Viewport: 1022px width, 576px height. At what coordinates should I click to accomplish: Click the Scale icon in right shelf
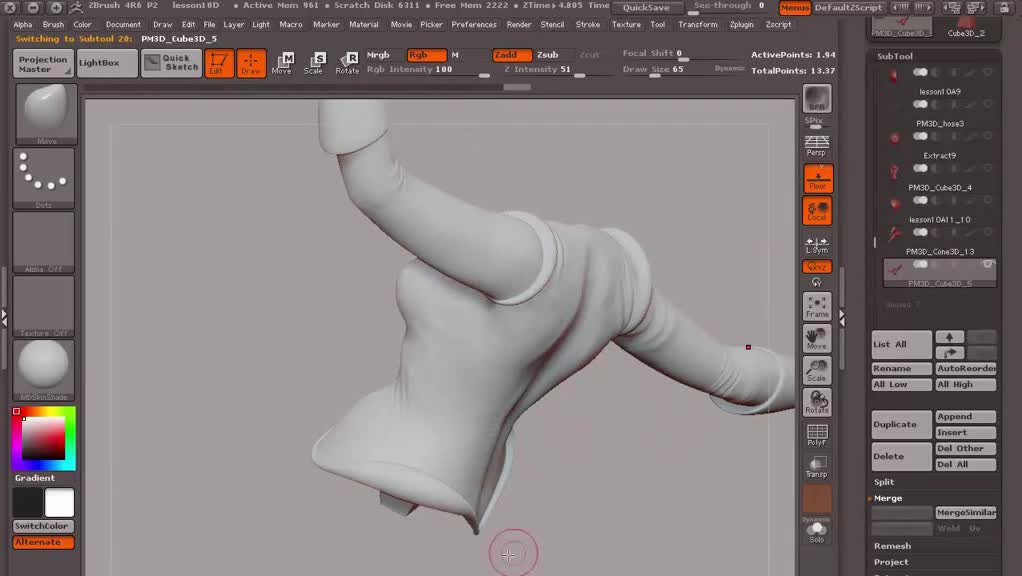pos(817,370)
